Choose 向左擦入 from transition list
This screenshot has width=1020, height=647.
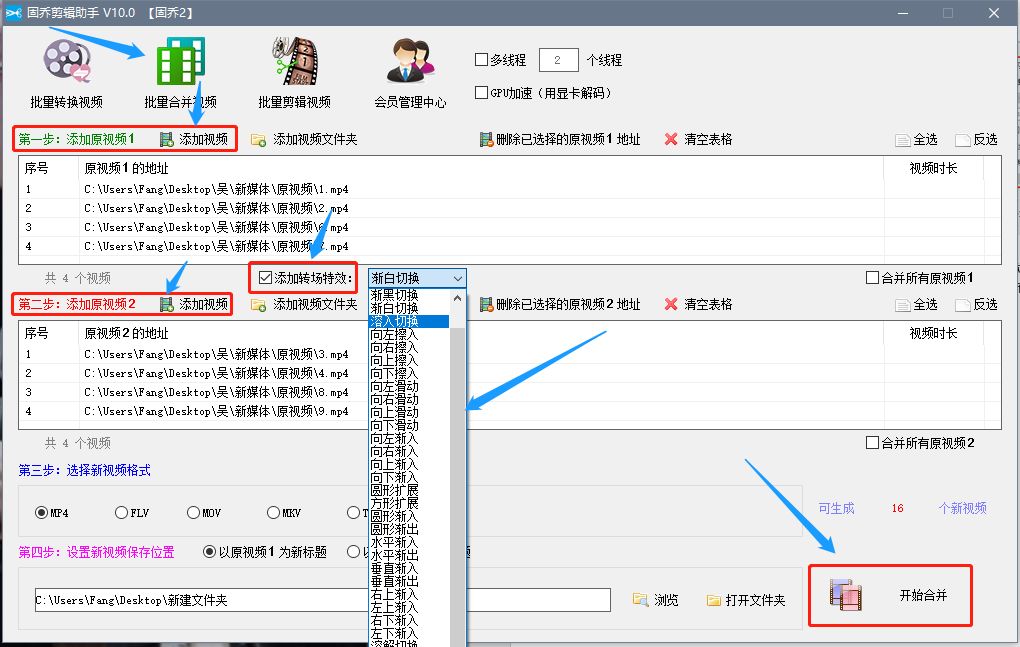click(409, 334)
